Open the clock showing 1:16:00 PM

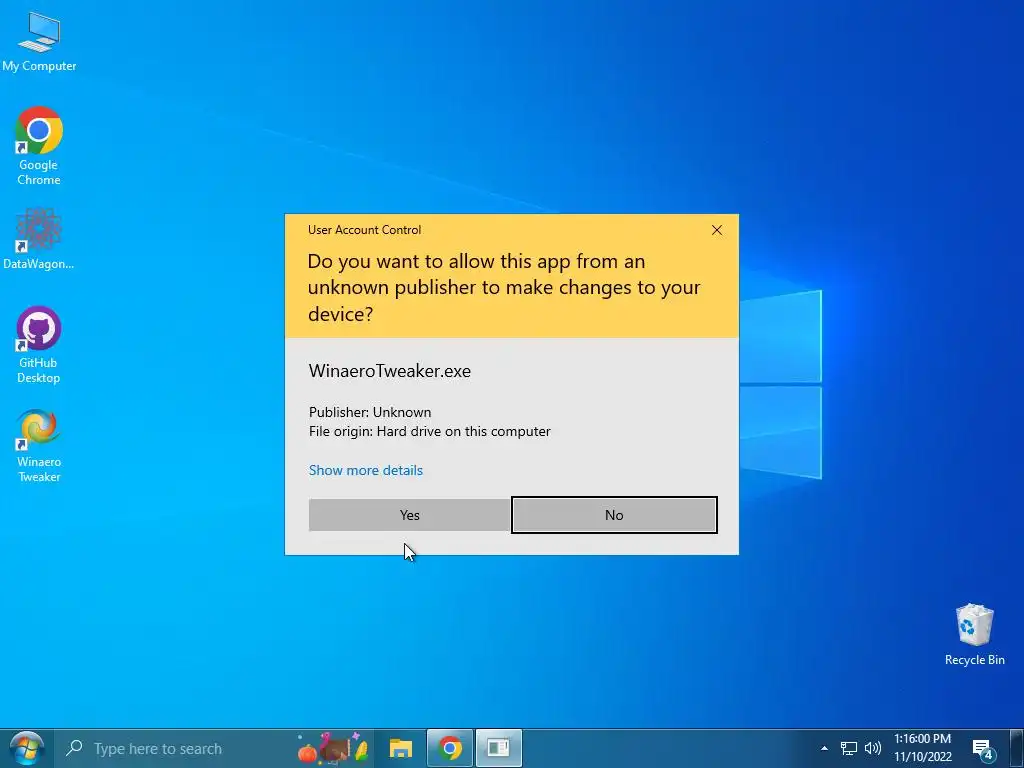point(923,748)
